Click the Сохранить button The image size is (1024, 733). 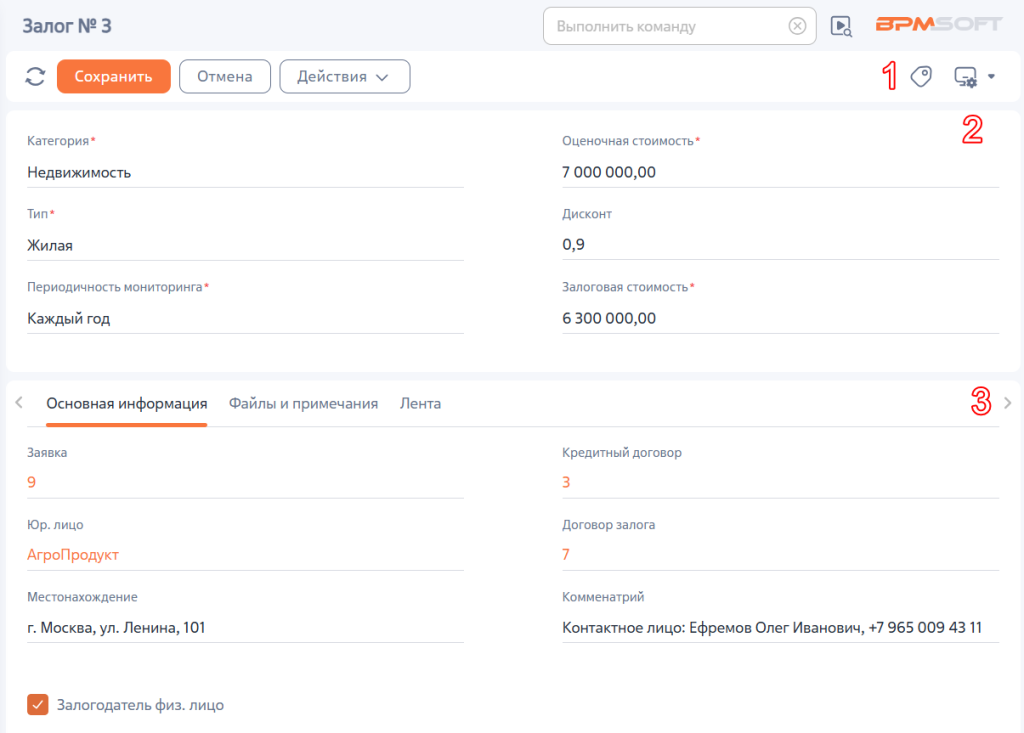[114, 76]
